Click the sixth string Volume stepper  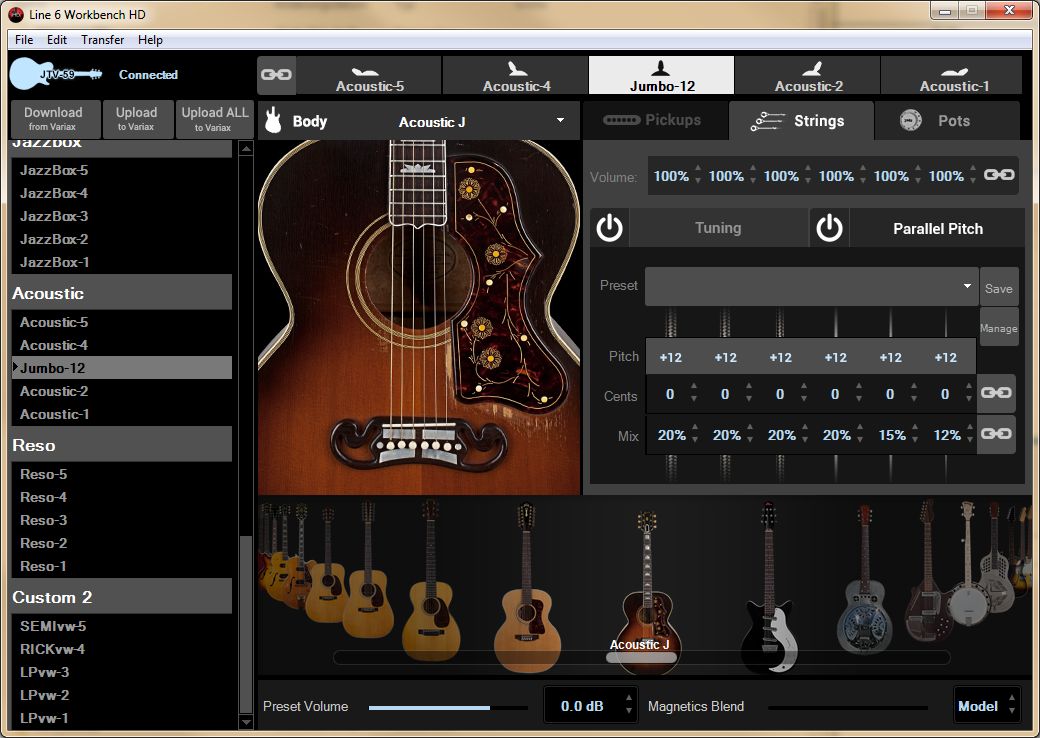972,174
